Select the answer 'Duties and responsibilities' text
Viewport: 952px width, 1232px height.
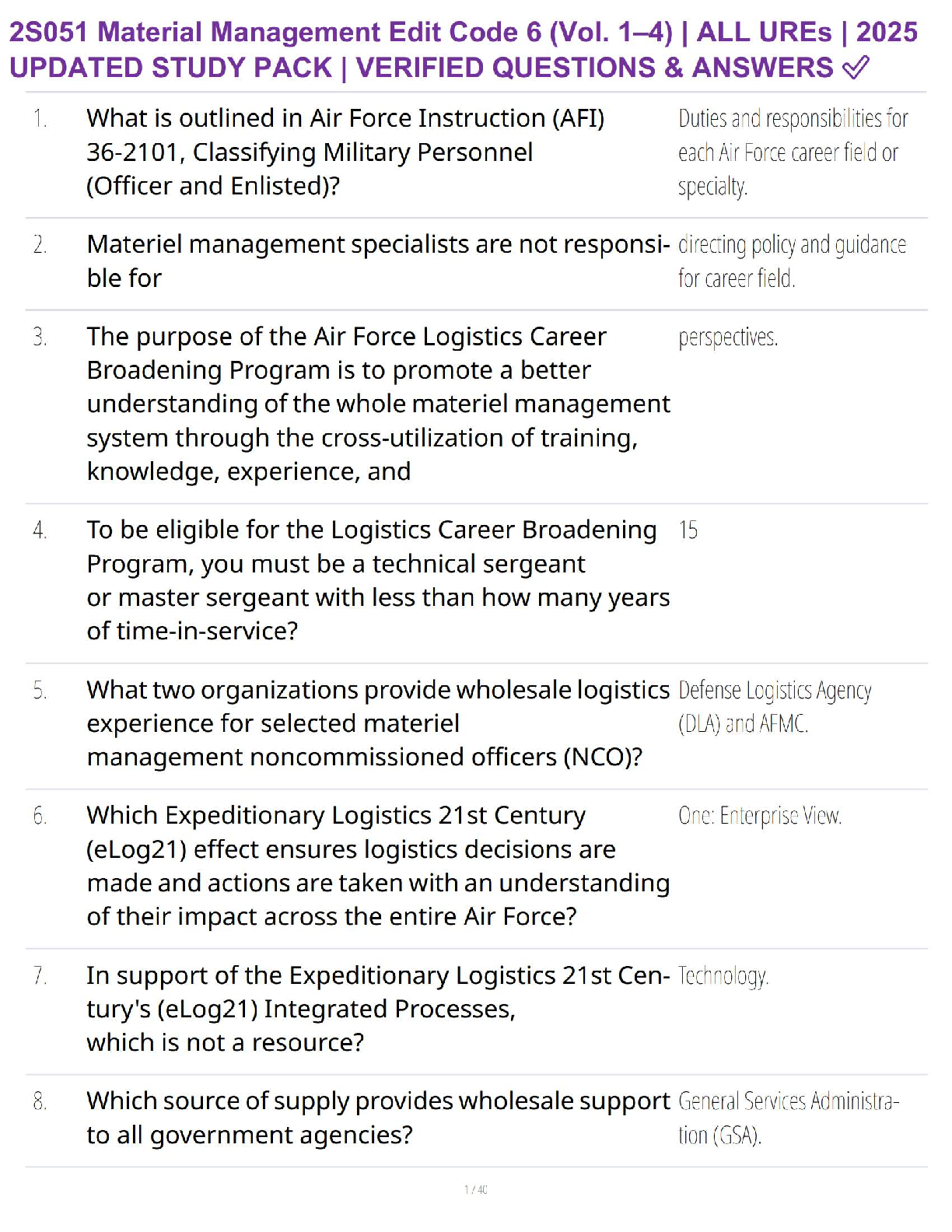792,152
